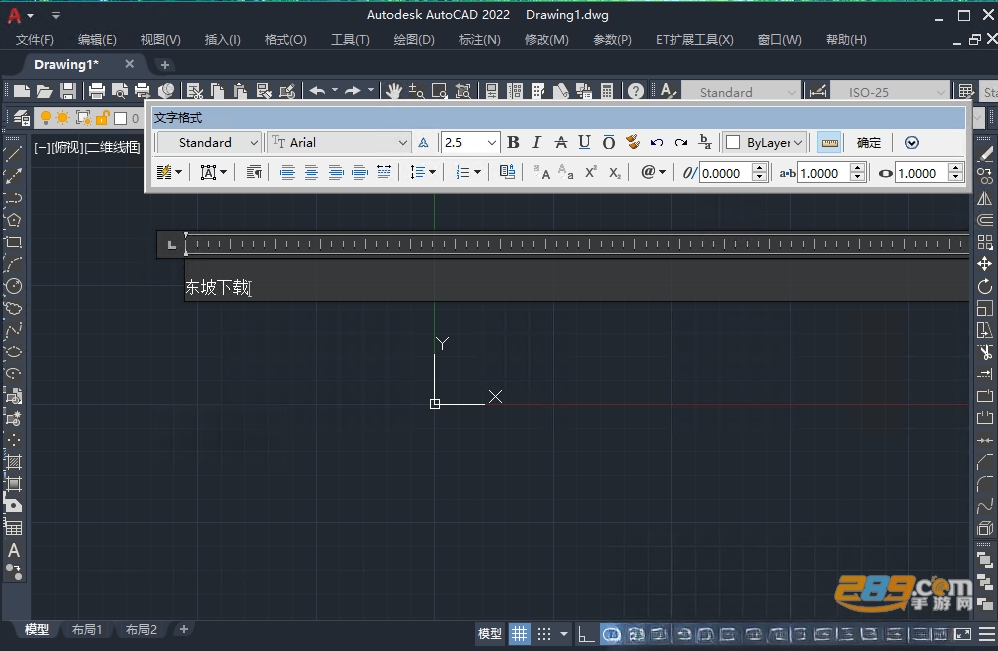Click the text format options round arrow button
The height and width of the screenshot is (651, 998).
[x=911, y=143]
